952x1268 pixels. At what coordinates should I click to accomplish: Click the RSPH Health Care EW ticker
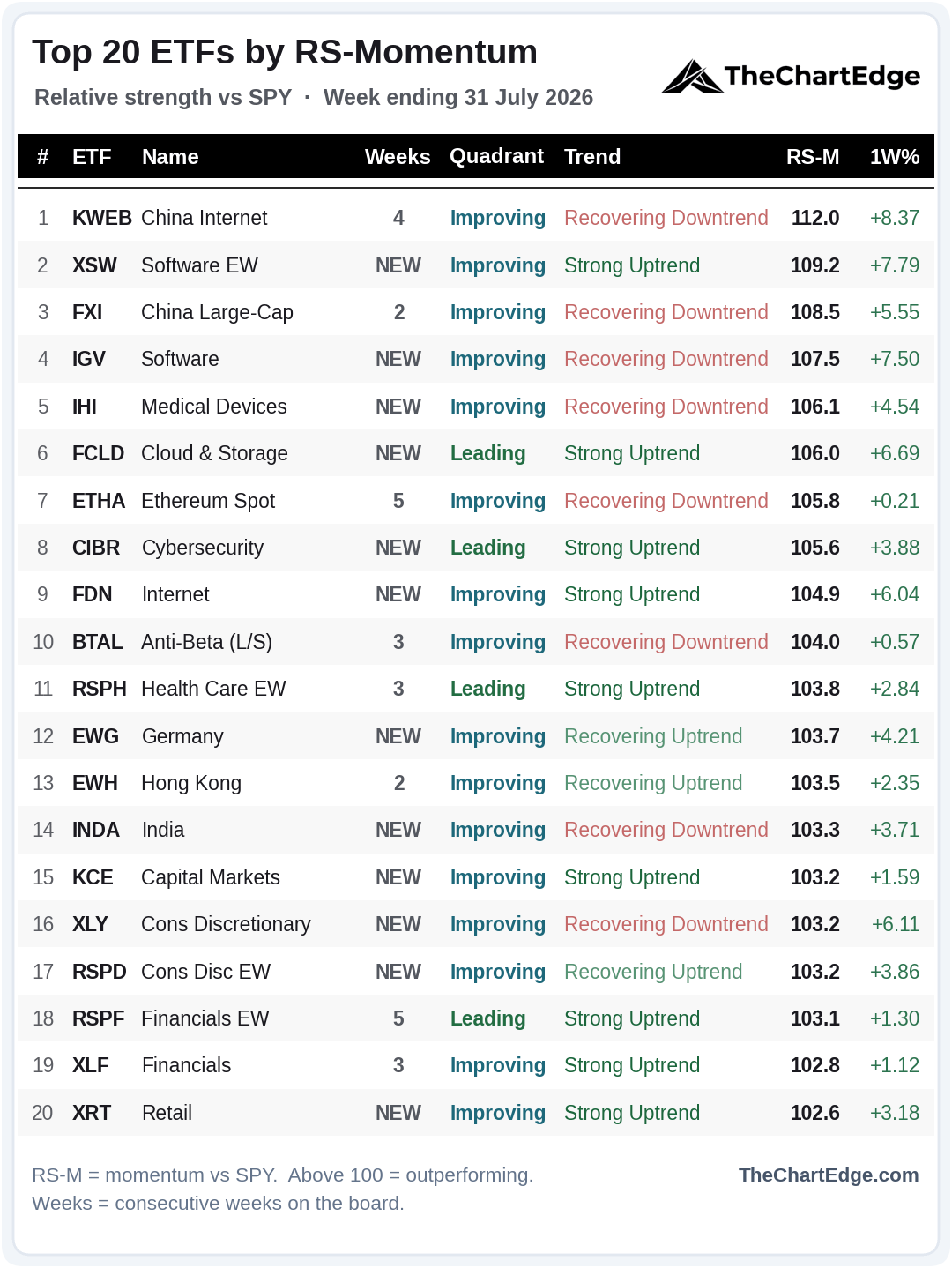coord(100,689)
